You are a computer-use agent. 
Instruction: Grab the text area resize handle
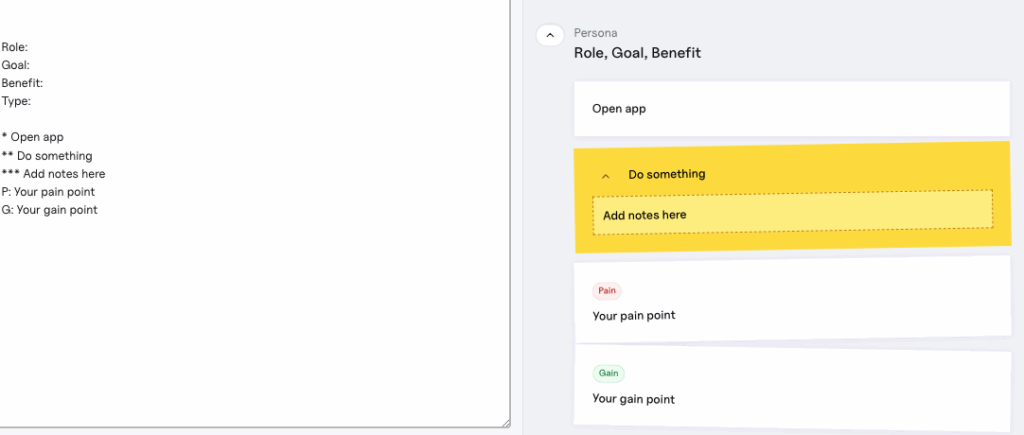[x=505, y=423]
